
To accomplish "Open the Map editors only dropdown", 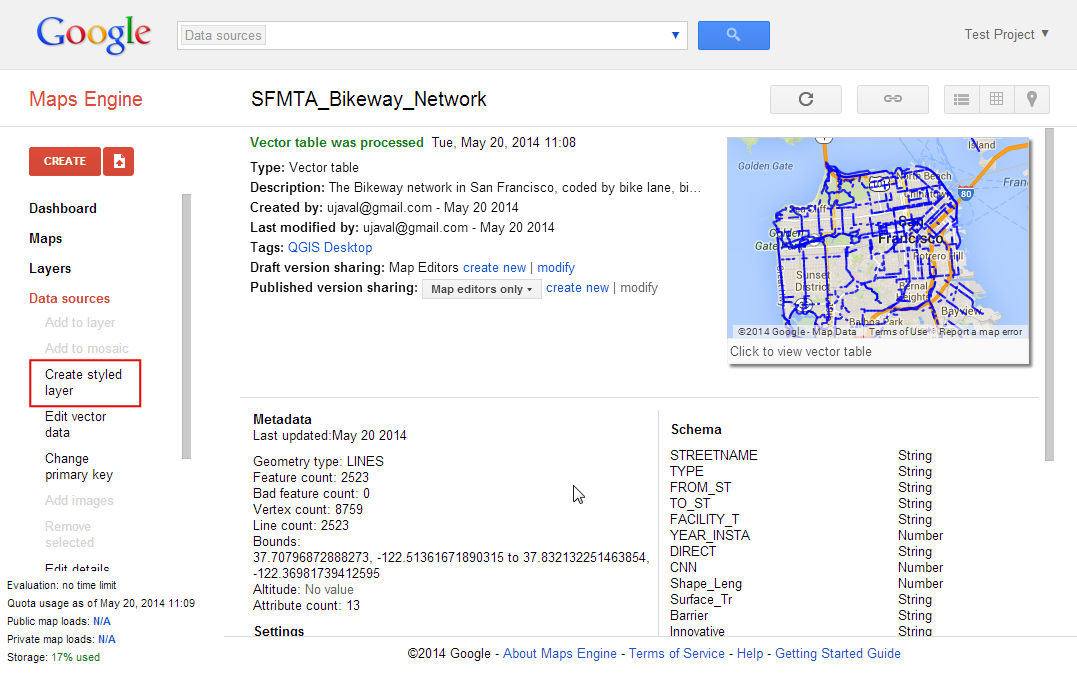I will pyautogui.click(x=481, y=289).
